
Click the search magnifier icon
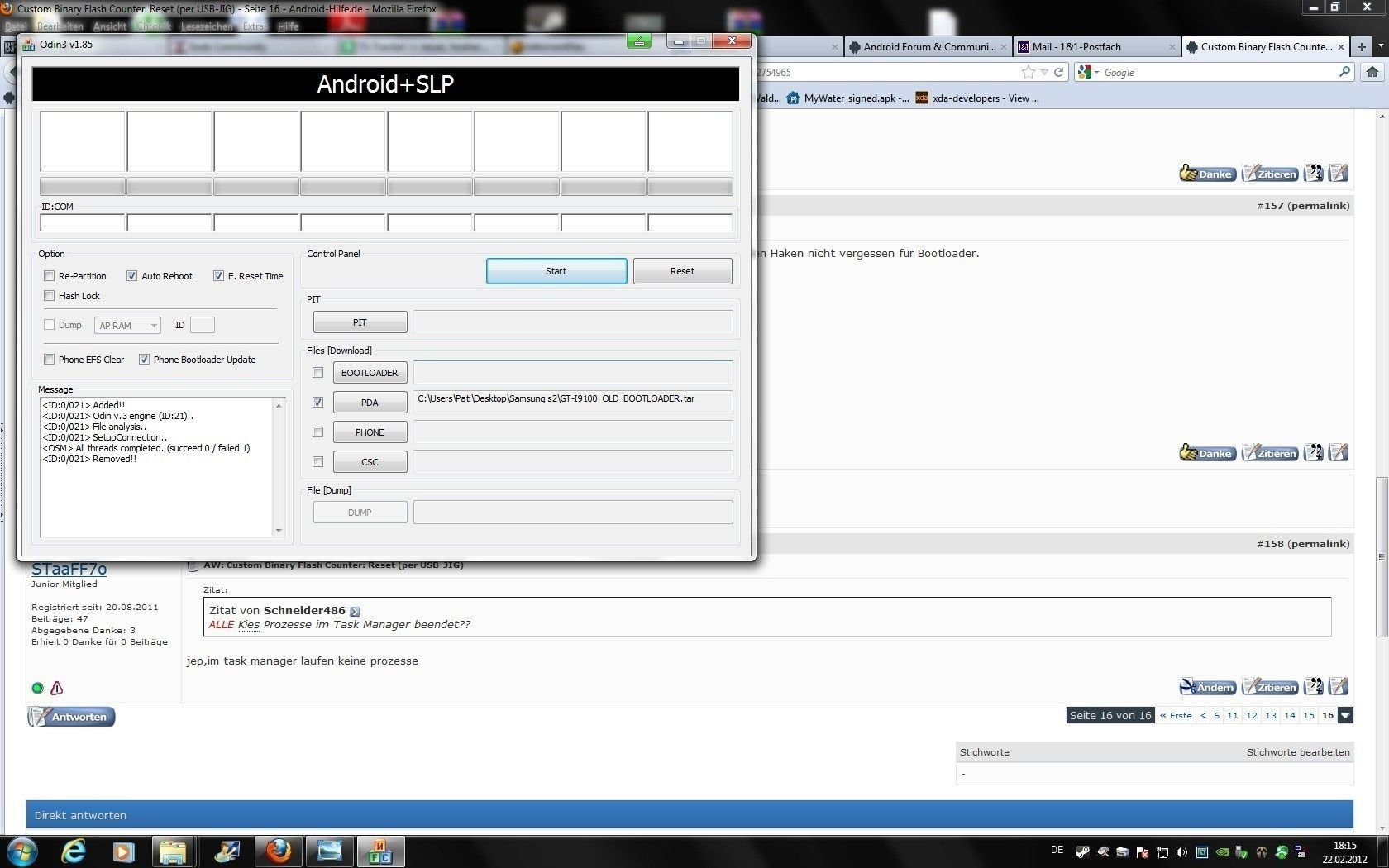tap(1344, 72)
